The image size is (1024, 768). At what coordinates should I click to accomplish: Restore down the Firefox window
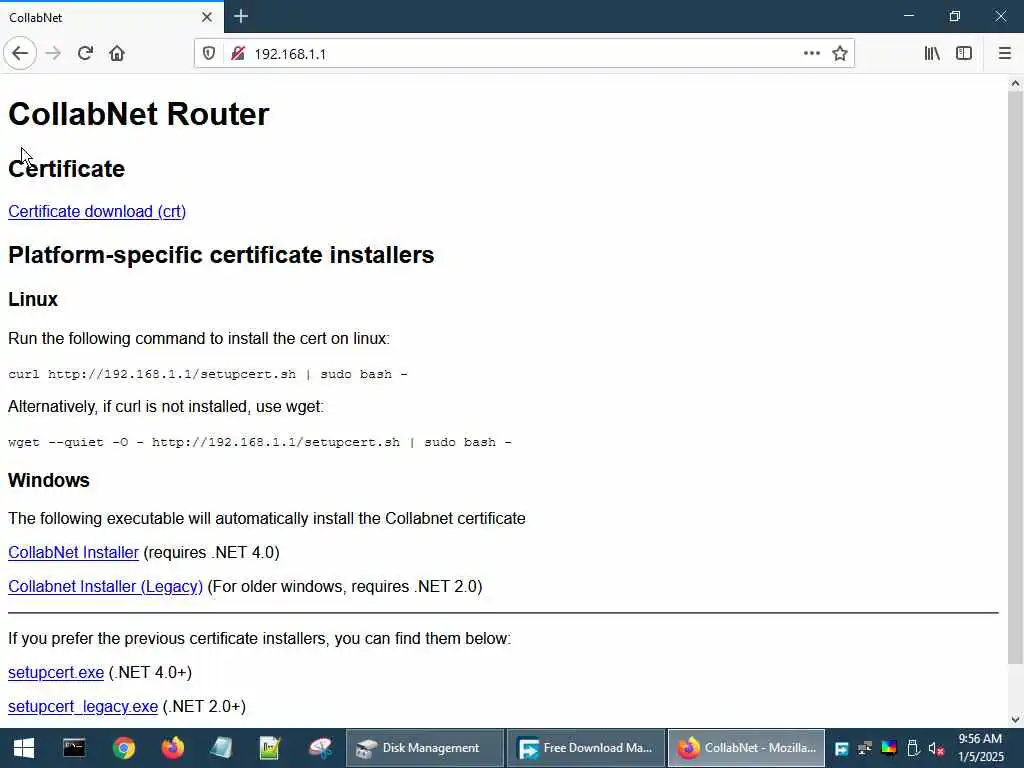955,16
